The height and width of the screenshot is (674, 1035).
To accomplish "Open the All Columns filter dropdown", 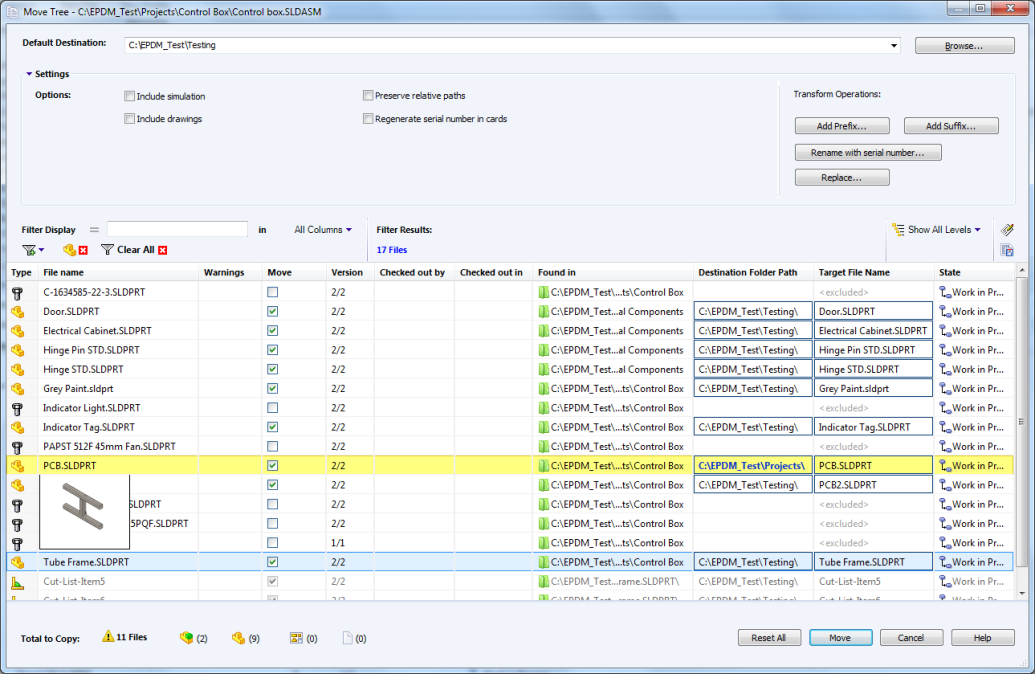I will pos(322,229).
